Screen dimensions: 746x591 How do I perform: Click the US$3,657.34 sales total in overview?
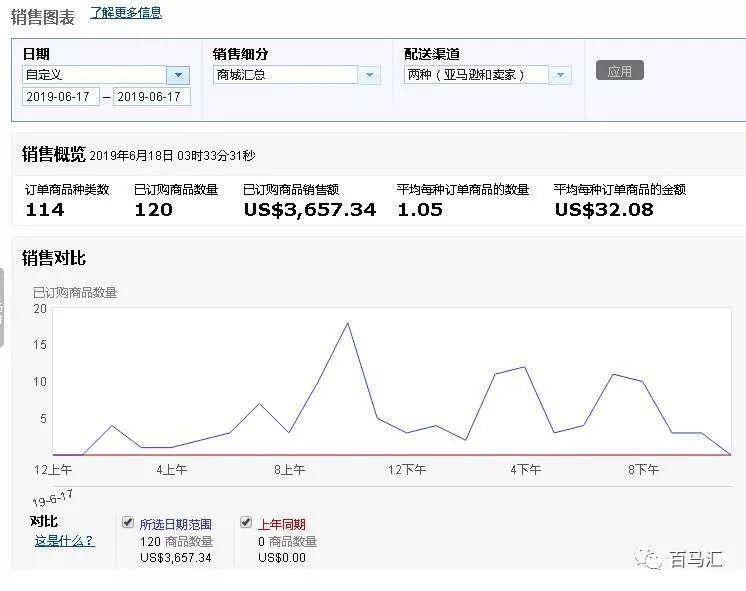coord(309,210)
